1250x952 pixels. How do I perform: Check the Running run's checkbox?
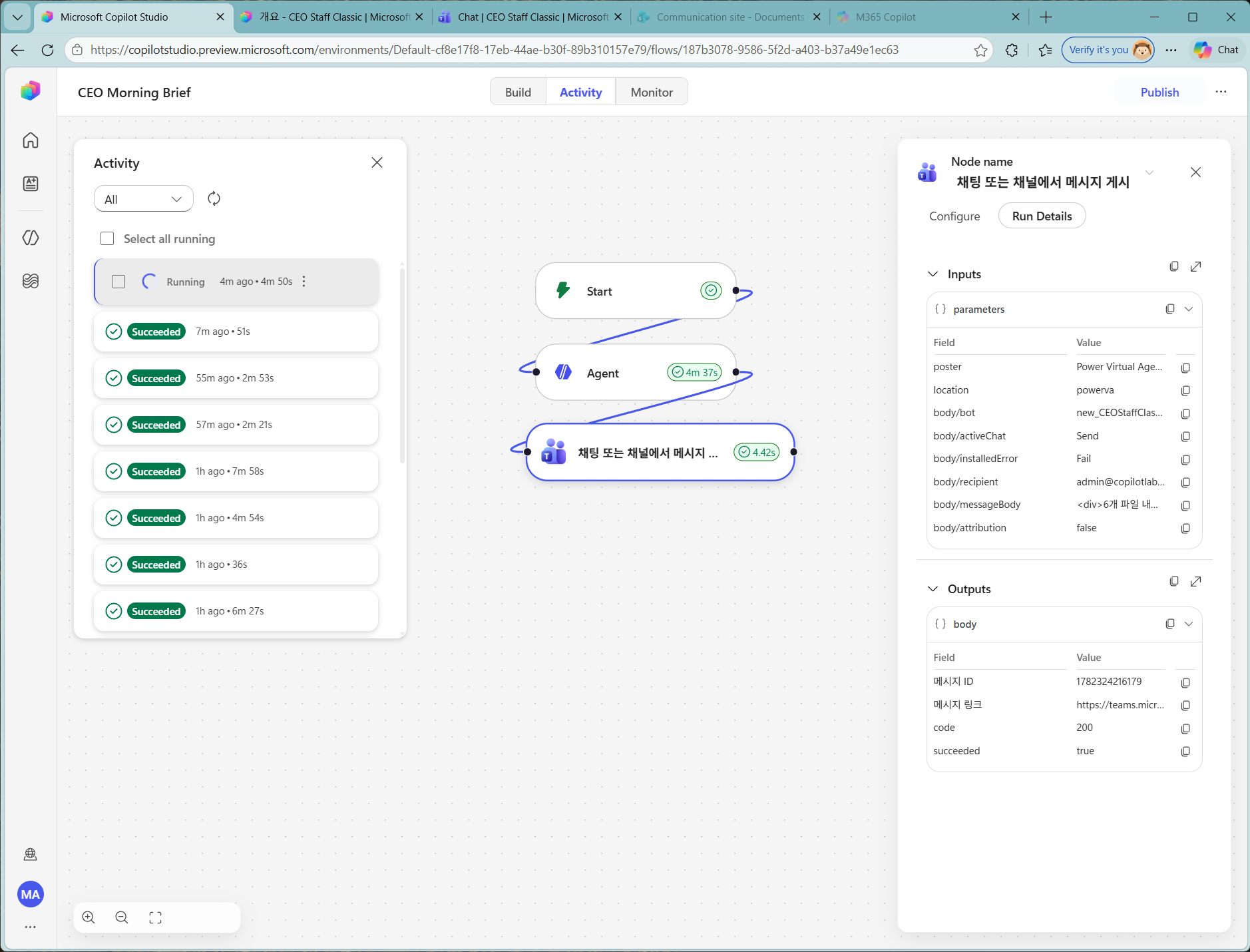(x=118, y=282)
